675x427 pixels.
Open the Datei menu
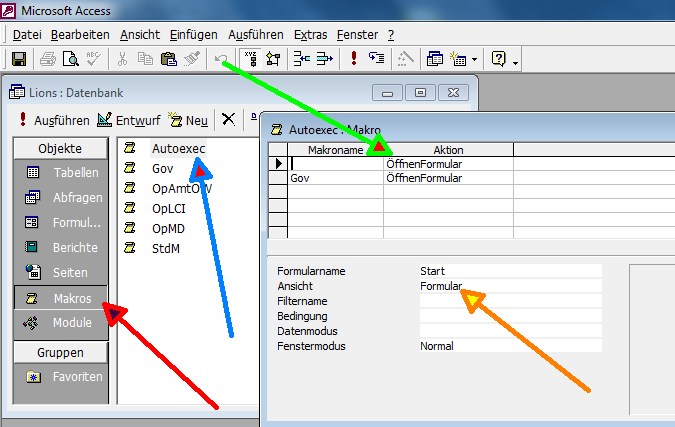pyautogui.click(x=27, y=35)
